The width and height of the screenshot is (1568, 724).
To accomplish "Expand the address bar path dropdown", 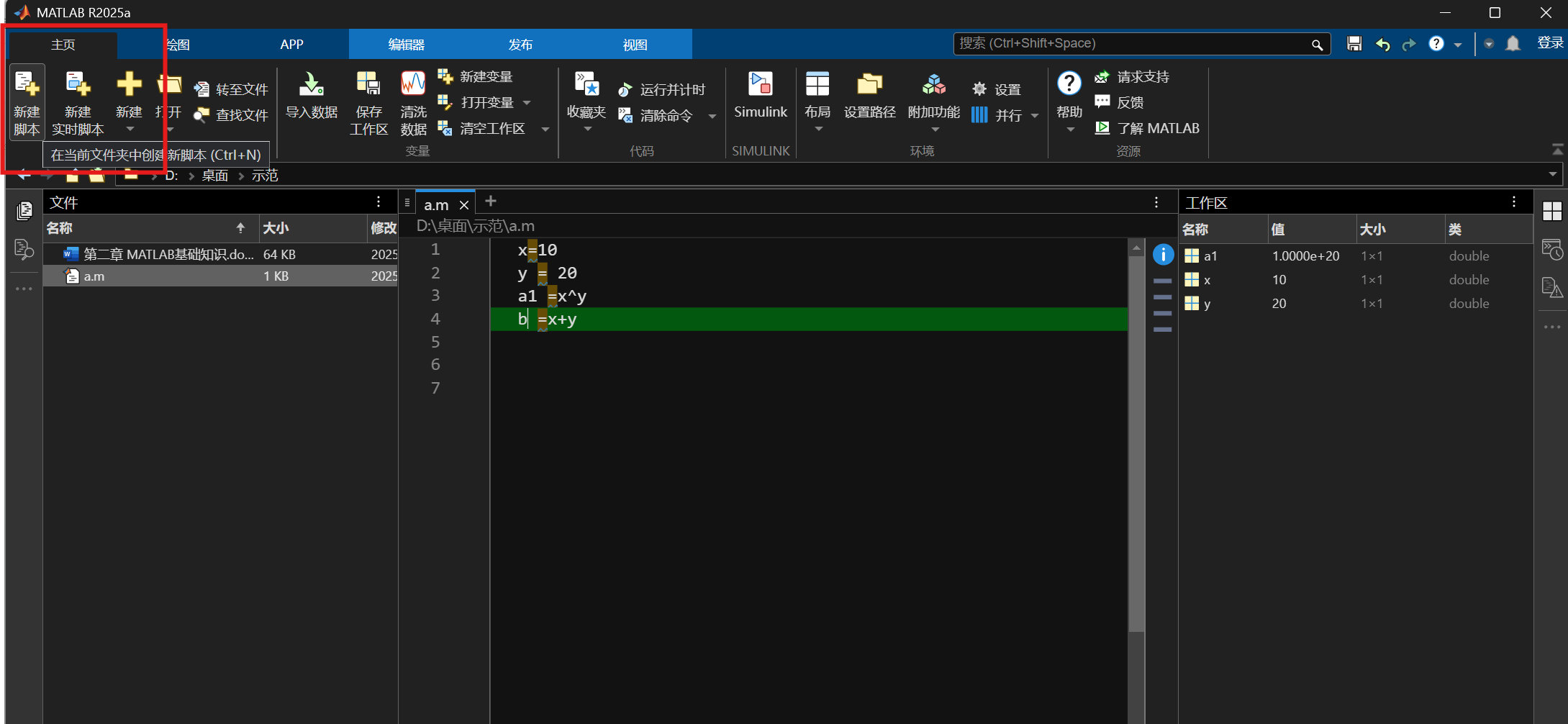I will [1552, 174].
